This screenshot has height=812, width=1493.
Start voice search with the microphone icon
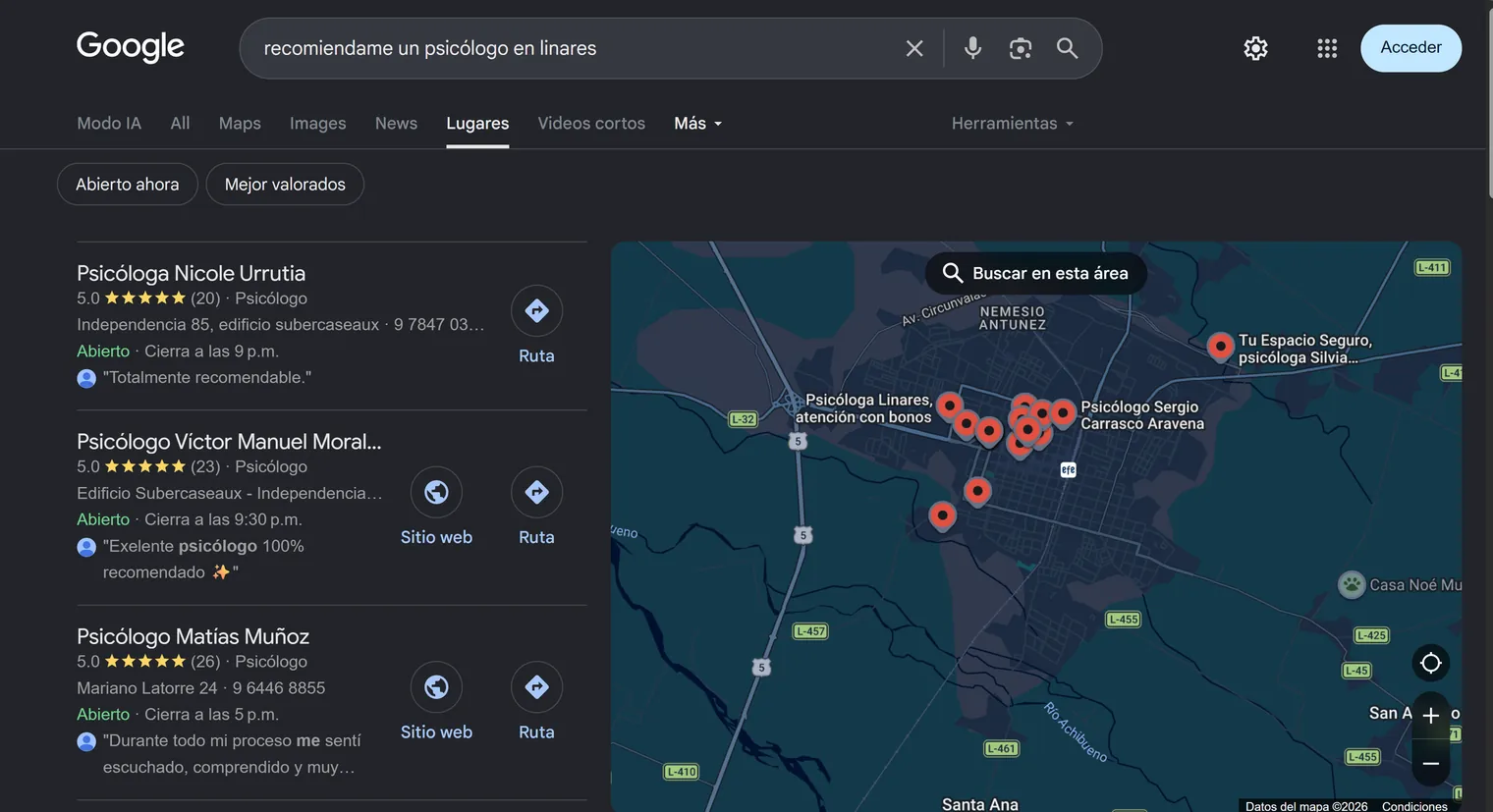tap(972, 48)
